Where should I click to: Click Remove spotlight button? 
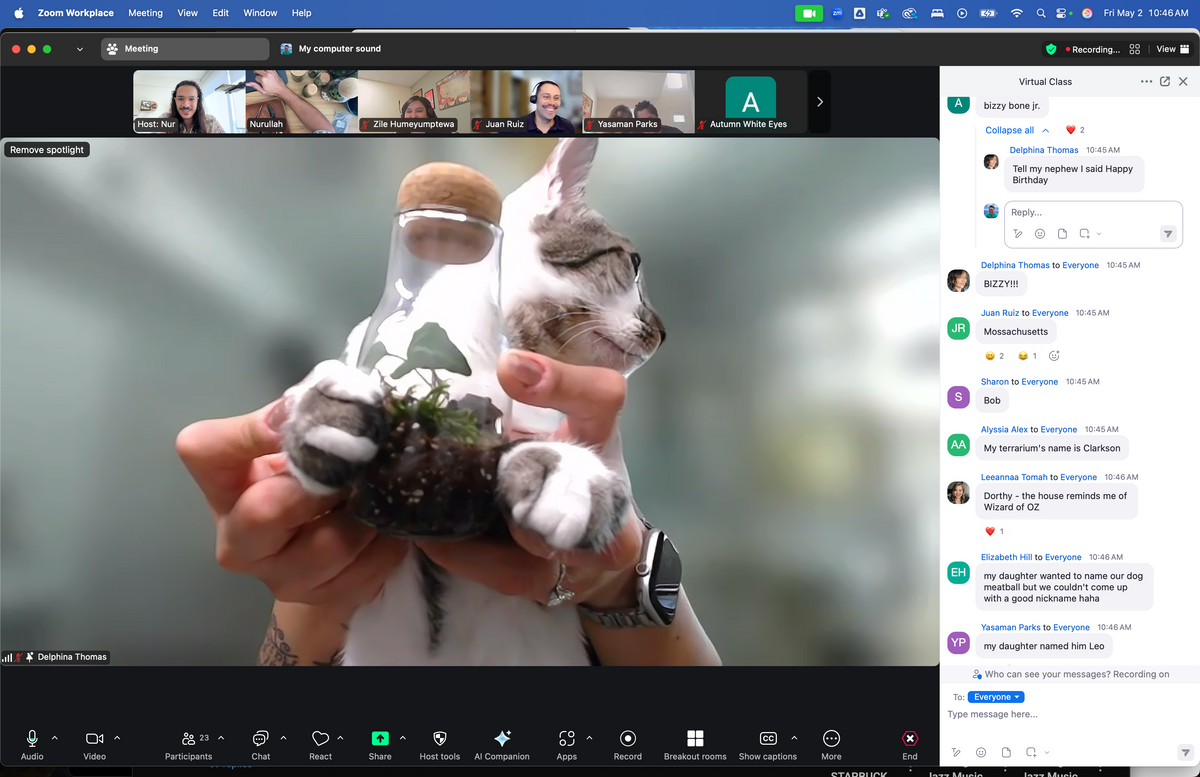[x=47, y=149]
